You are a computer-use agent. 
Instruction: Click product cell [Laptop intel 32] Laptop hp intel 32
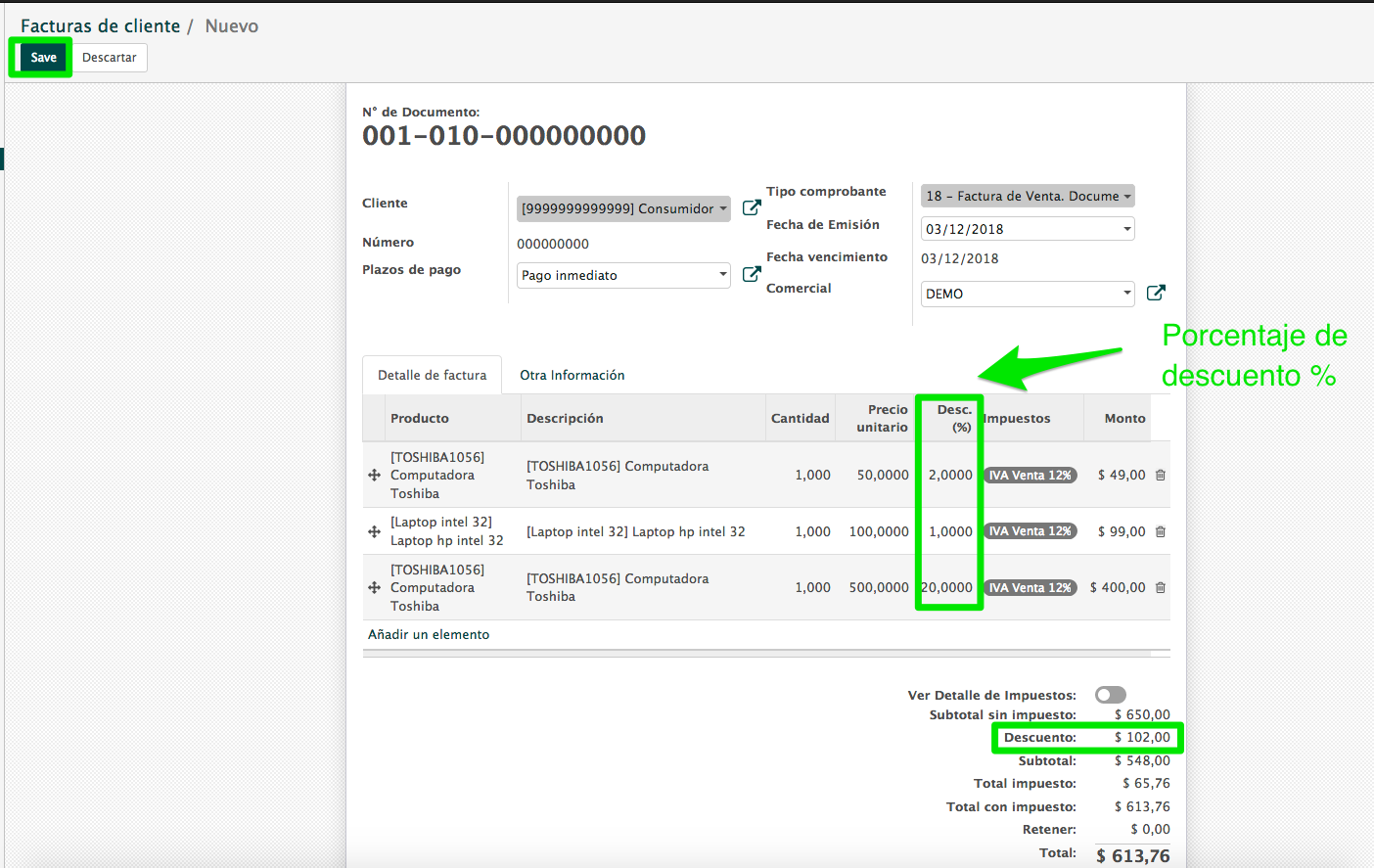pos(447,531)
